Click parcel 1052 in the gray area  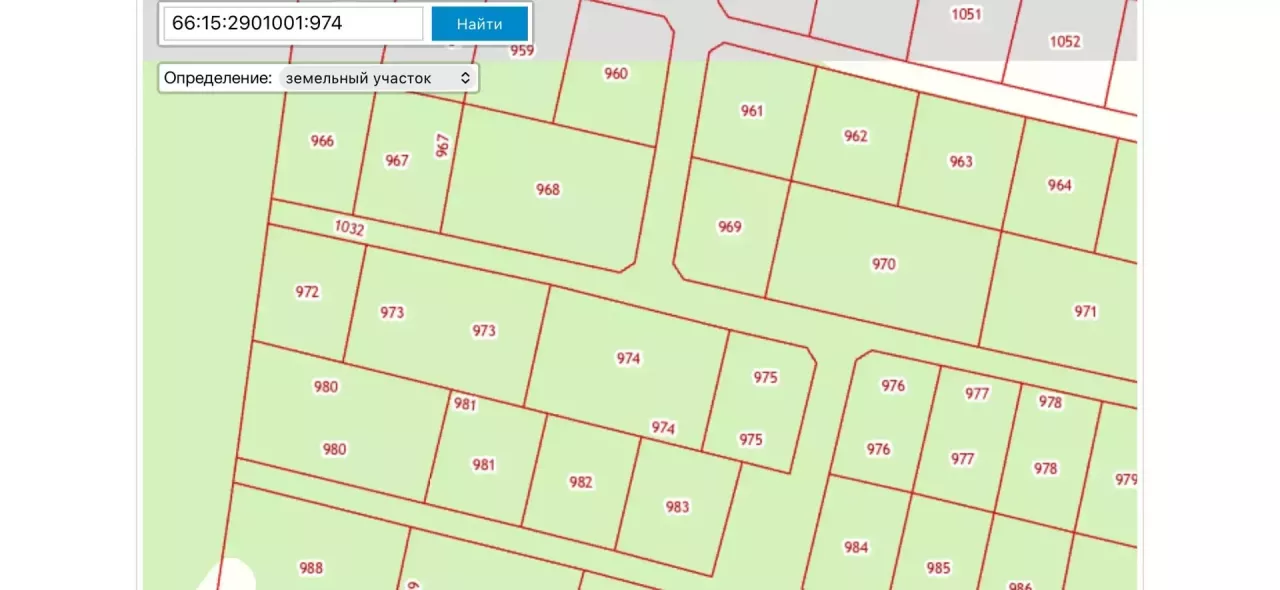1065,41
